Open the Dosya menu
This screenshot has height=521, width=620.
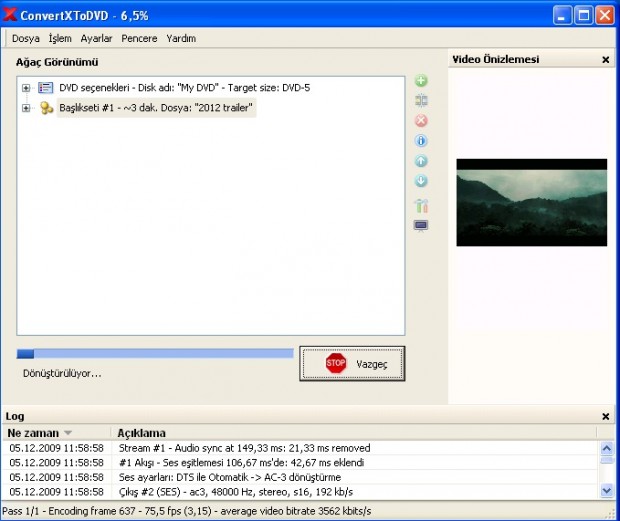coord(25,38)
